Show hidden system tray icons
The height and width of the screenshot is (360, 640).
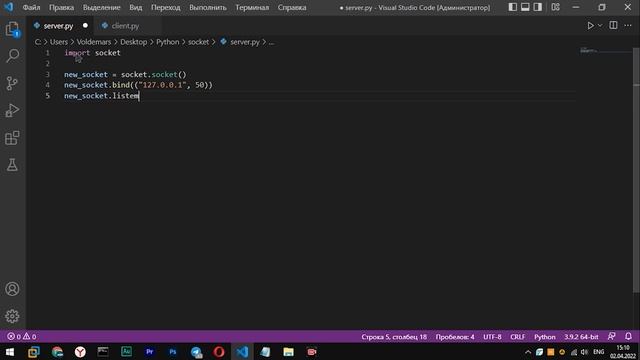(x=528, y=352)
